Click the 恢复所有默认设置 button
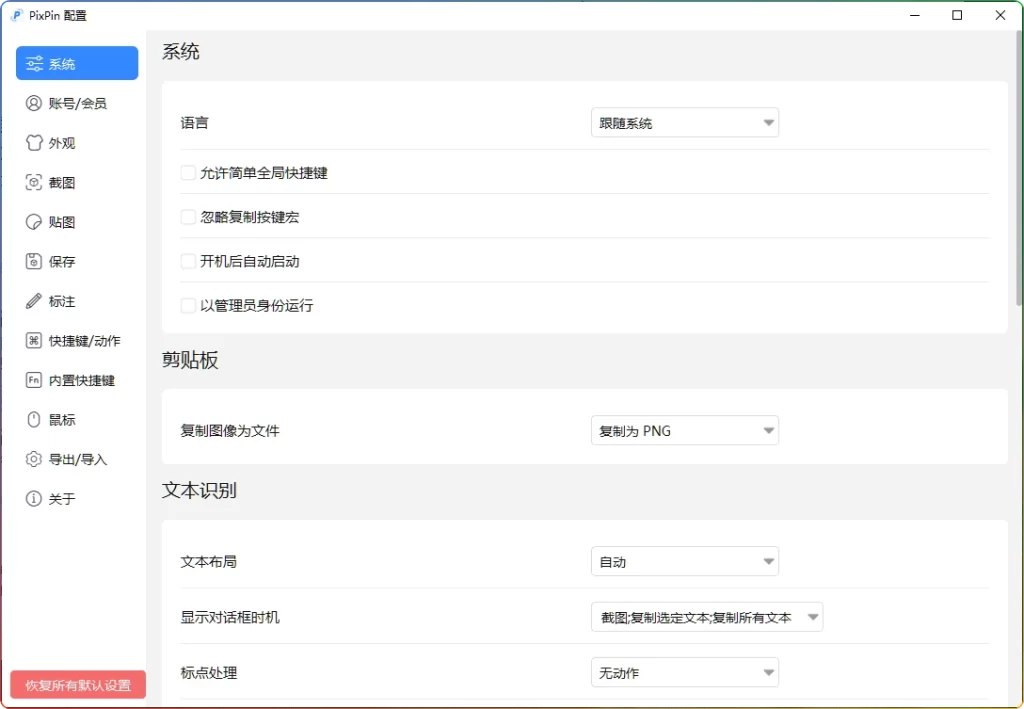 click(x=78, y=685)
